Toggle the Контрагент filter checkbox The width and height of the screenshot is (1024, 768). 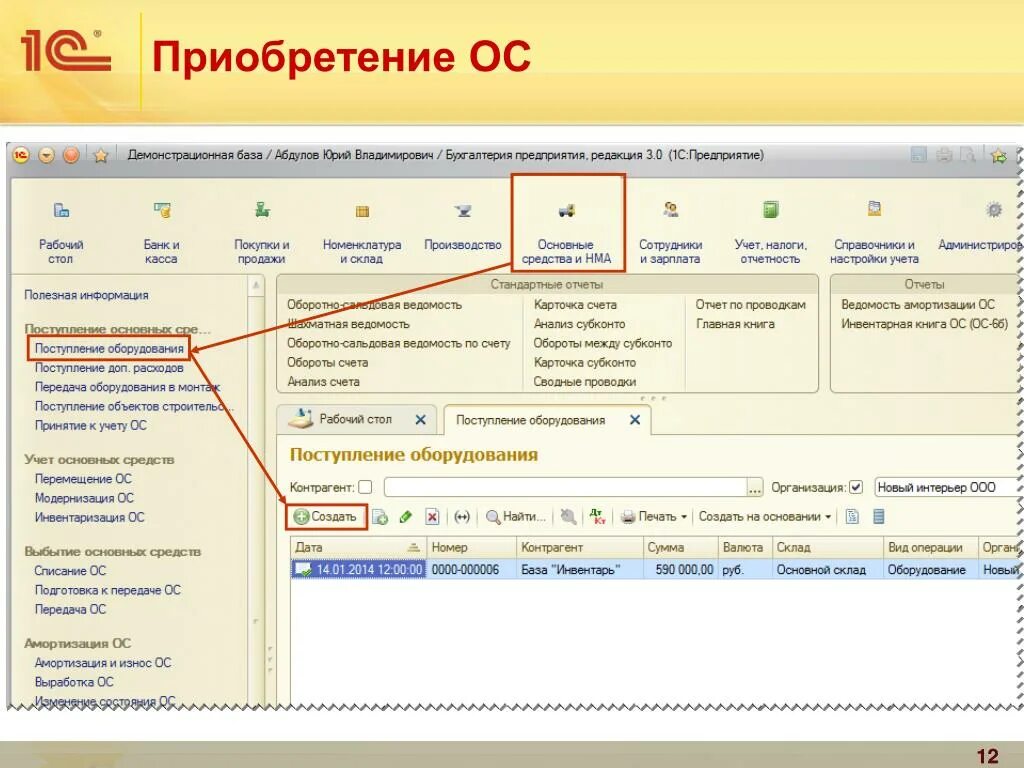[x=365, y=487]
